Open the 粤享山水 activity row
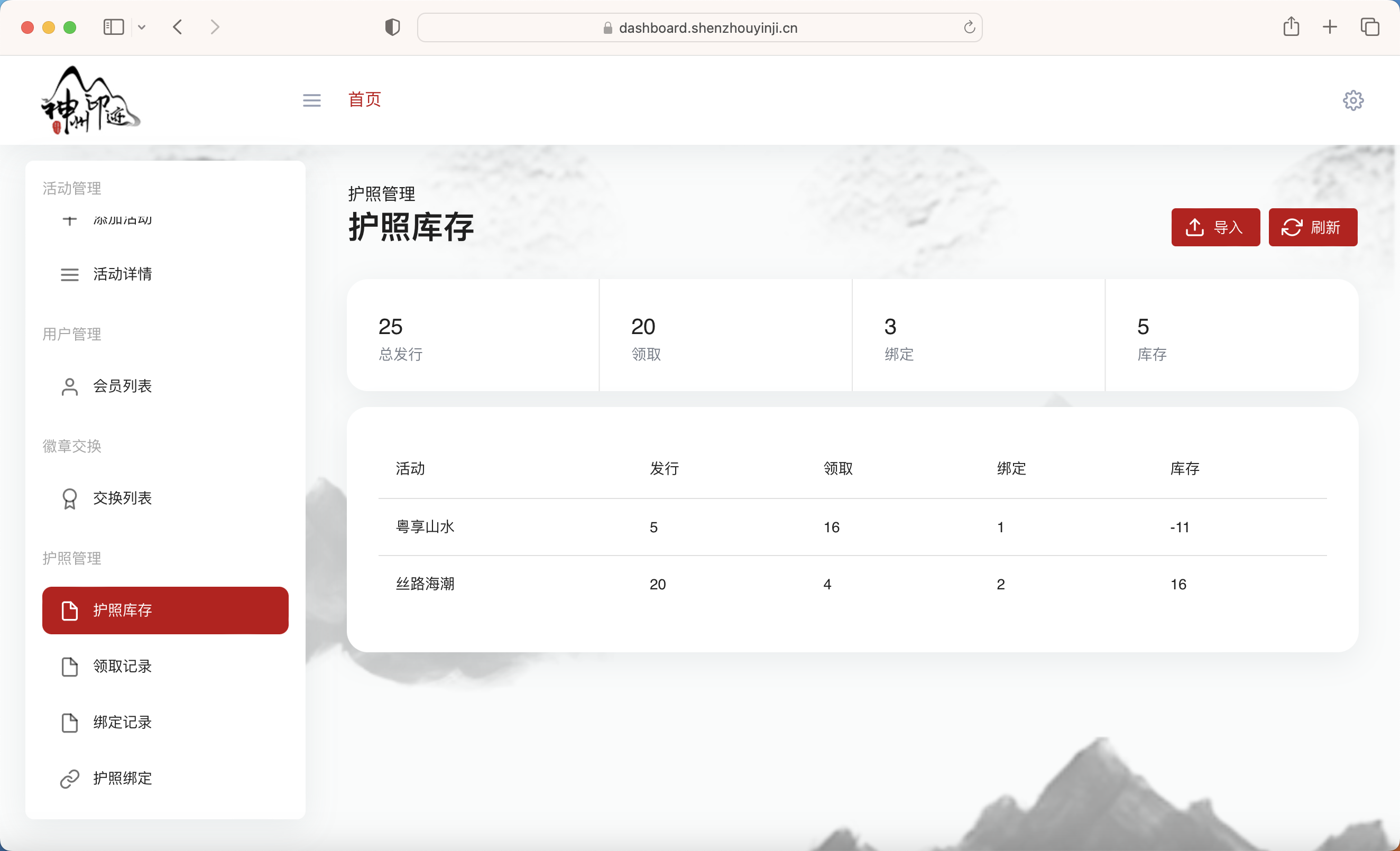Viewport: 1400px width, 851px height. (x=425, y=526)
